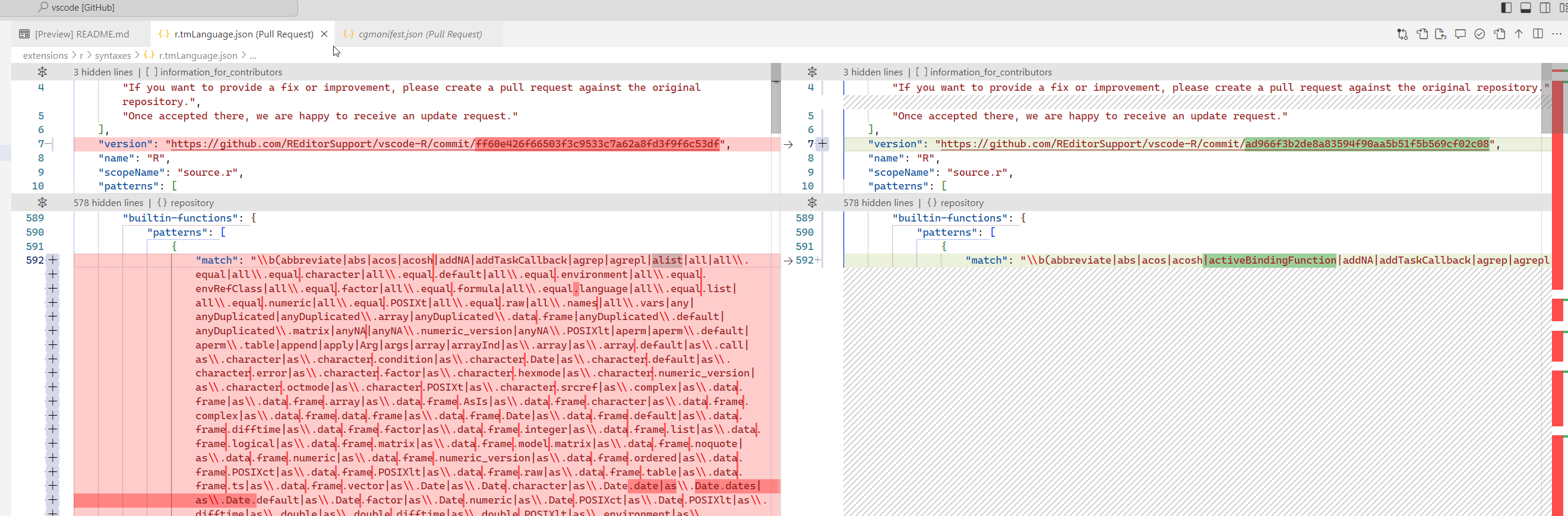
Task: Click the speech bubble comment icon
Action: (1460, 34)
